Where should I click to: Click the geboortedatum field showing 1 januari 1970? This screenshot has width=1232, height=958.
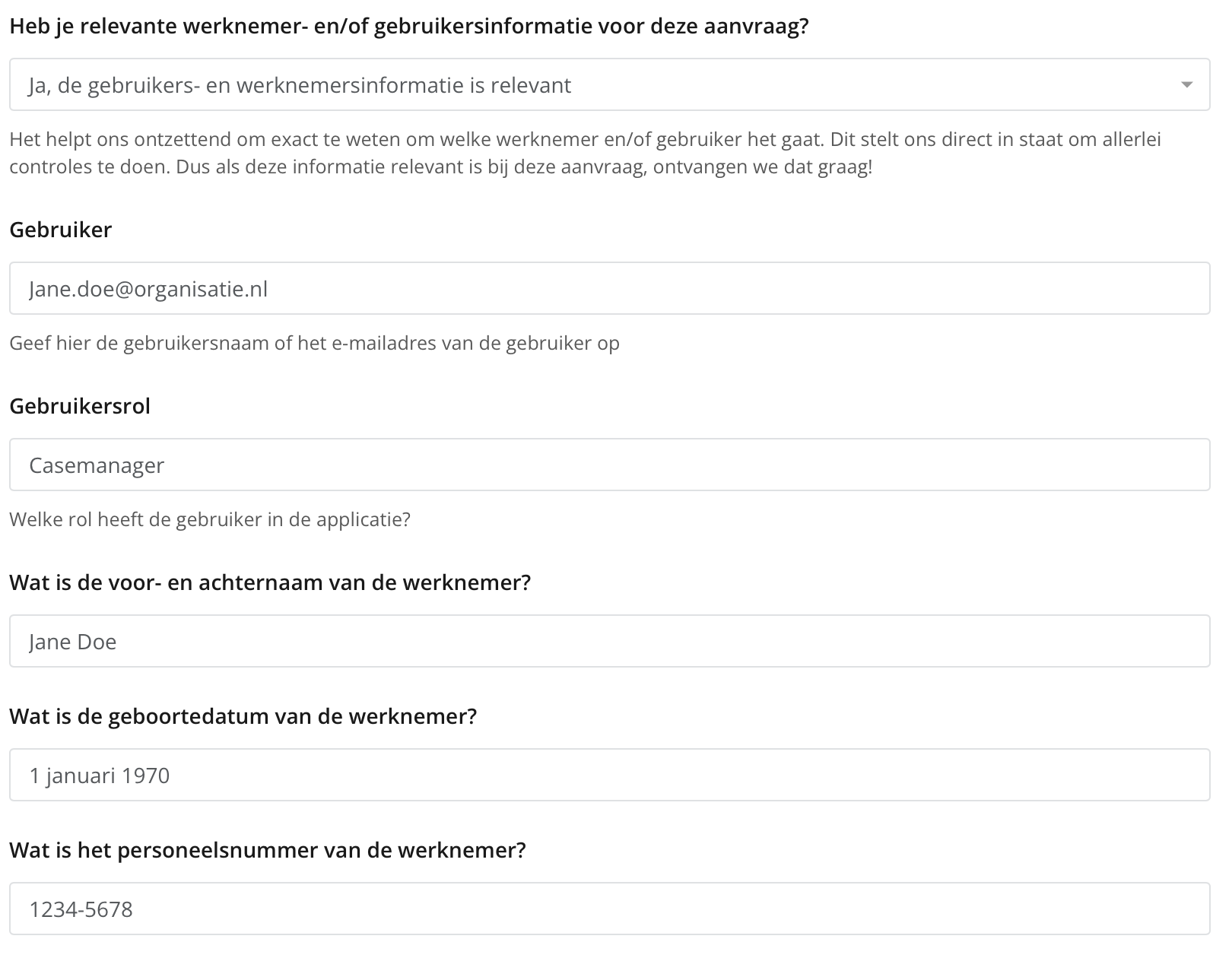[x=609, y=775]
